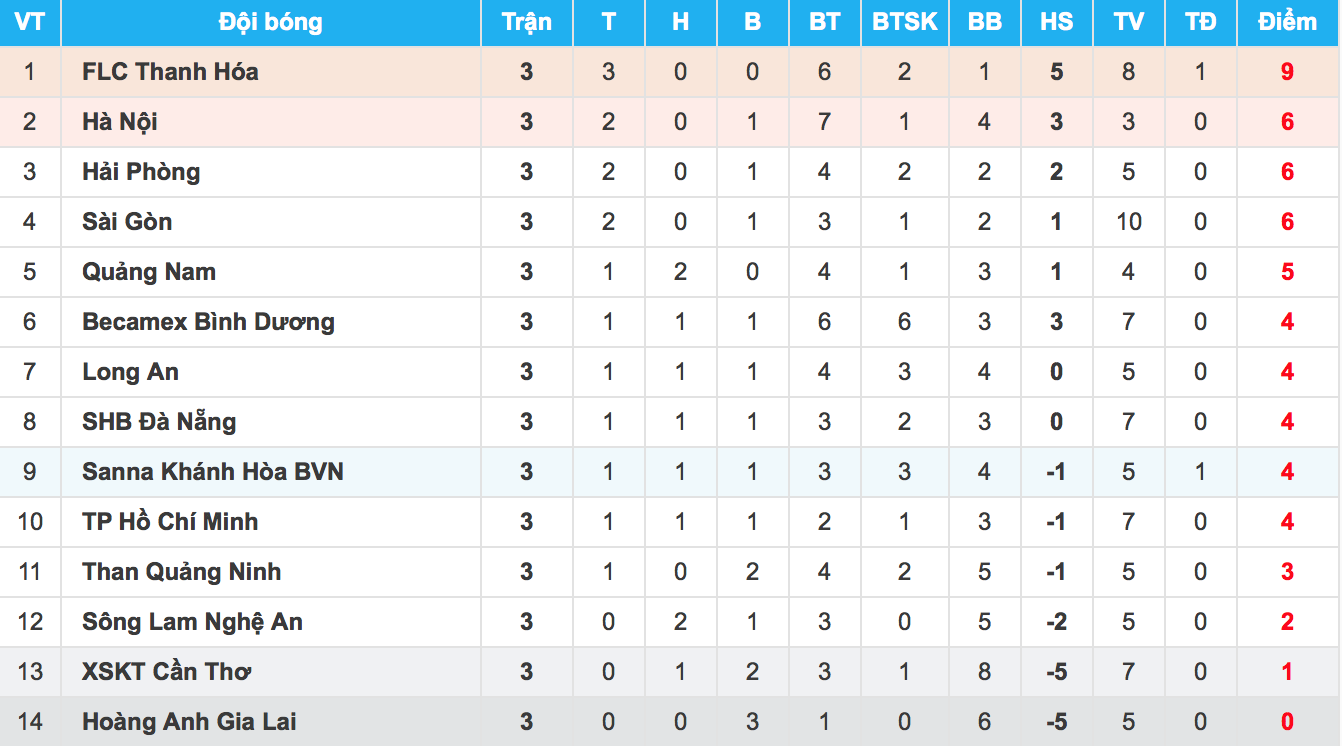Viewport: 1342px width, 746px height.
Task: Select Hải Phòng in the standings
Action: pyautogui.click(x=141, y=172)
